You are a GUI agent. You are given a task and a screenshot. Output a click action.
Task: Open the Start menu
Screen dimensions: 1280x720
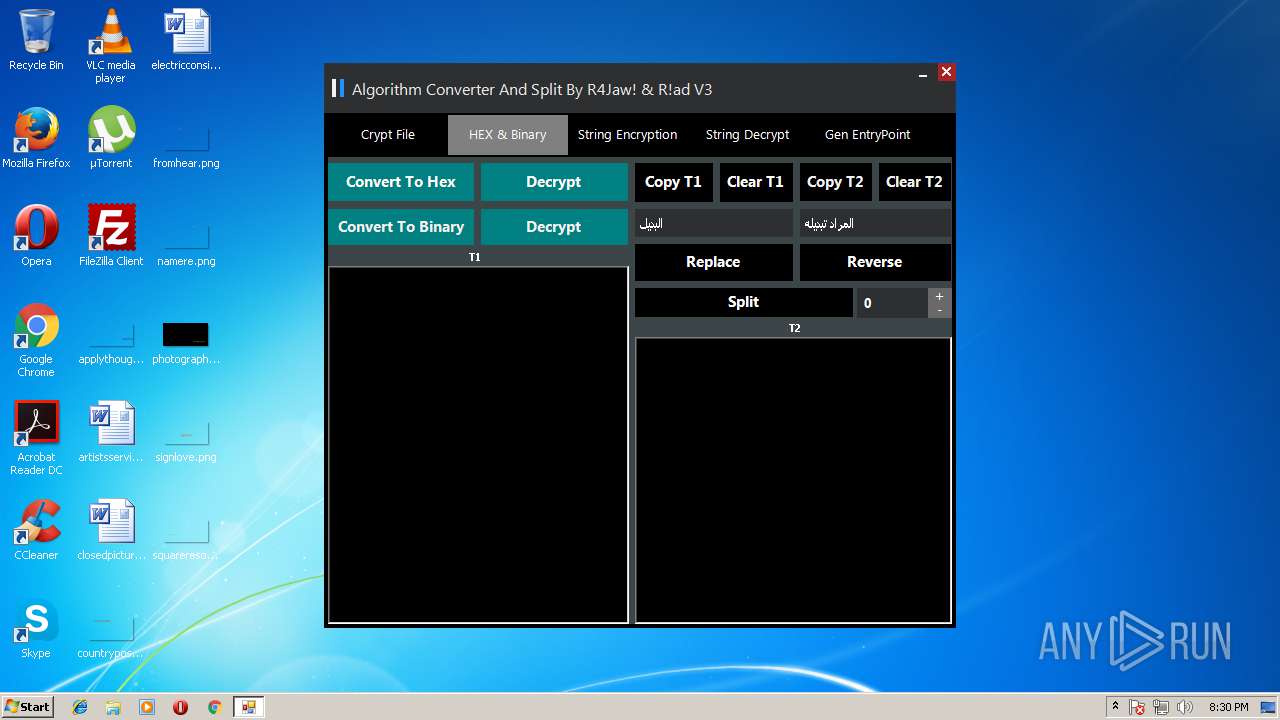tap(27, 707)
